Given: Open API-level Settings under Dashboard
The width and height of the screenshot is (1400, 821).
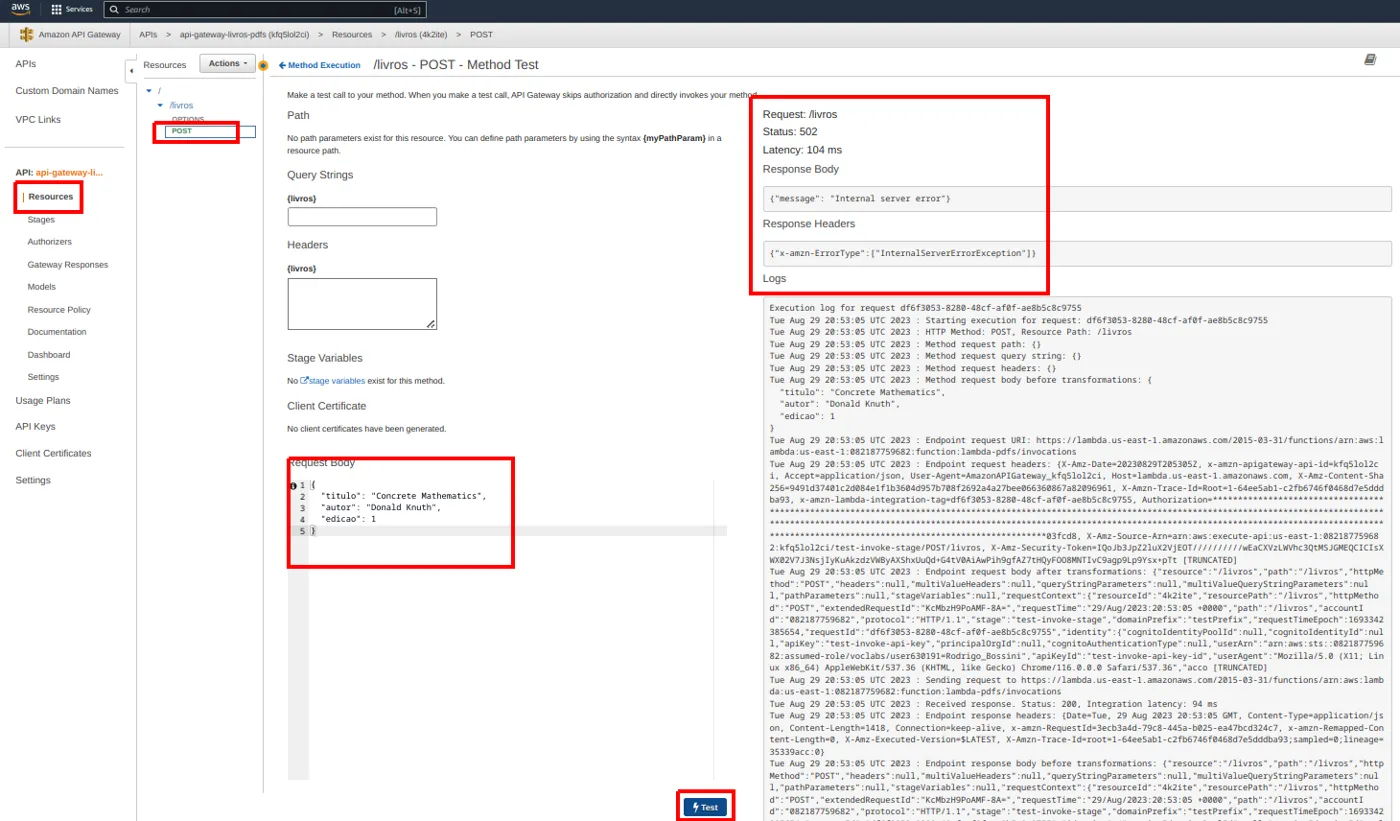Looking at the screenshot, I should [43, 377].
